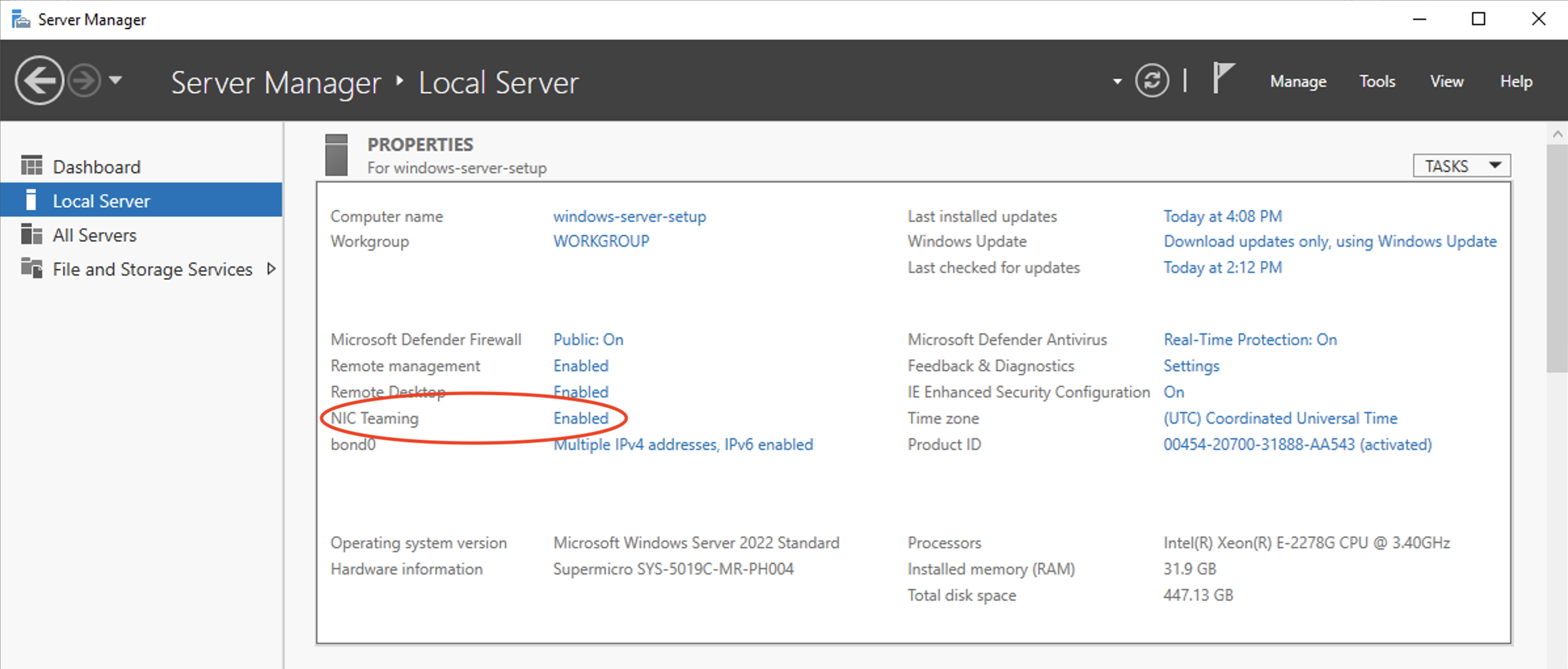
Task: Click Remote management Enabled link
Action: point(581,366)
